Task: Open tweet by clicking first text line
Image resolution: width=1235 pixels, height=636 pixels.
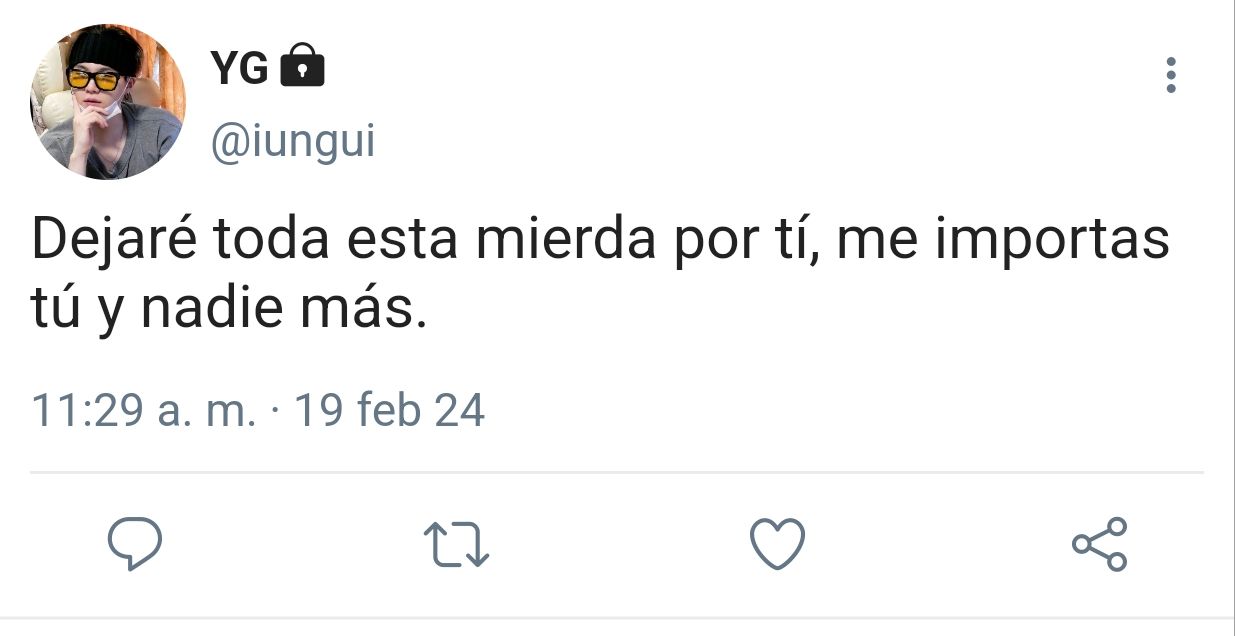Action: click(601, 242)
